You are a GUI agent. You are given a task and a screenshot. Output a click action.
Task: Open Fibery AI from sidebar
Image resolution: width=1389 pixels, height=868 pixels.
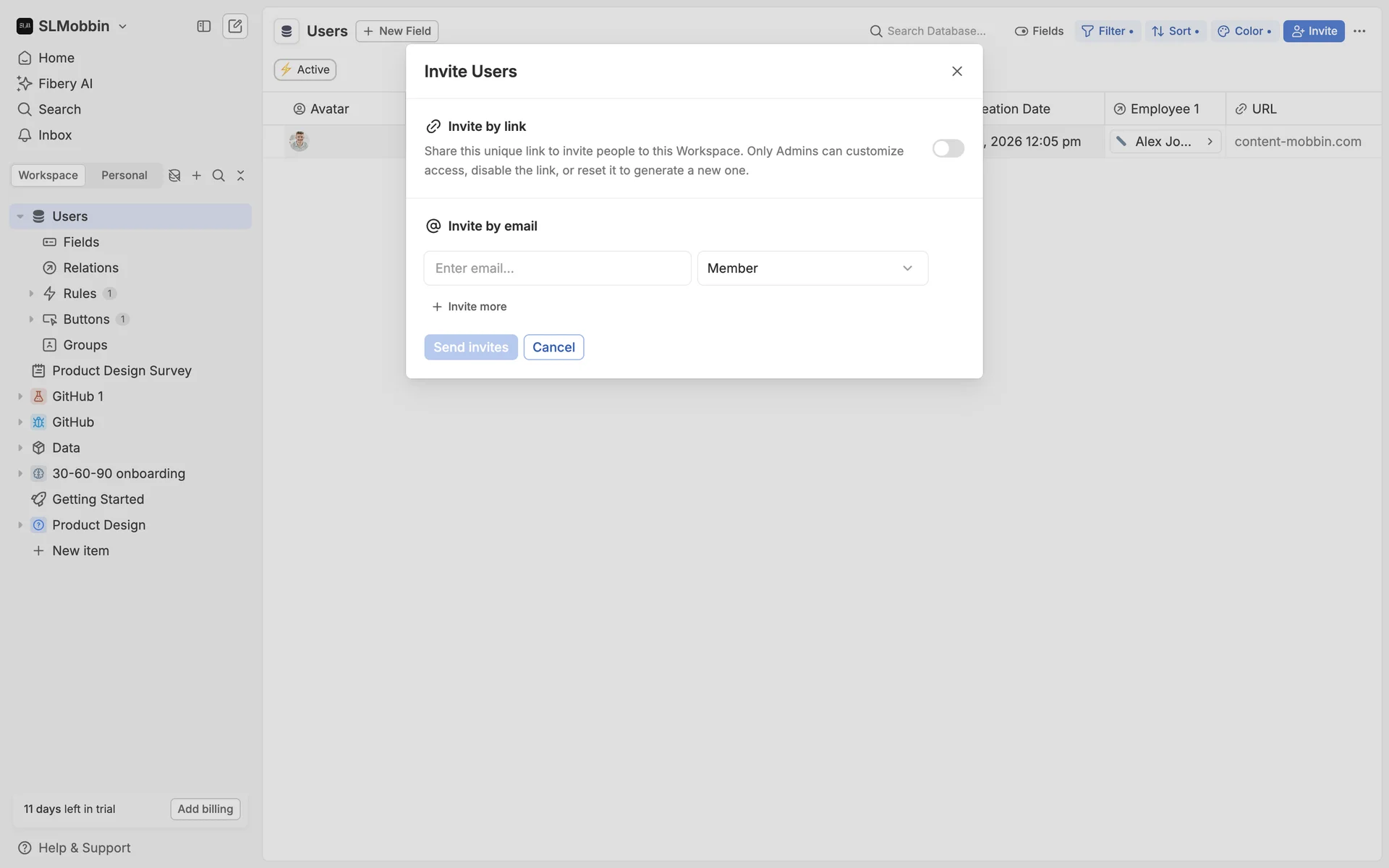(65, 83)
